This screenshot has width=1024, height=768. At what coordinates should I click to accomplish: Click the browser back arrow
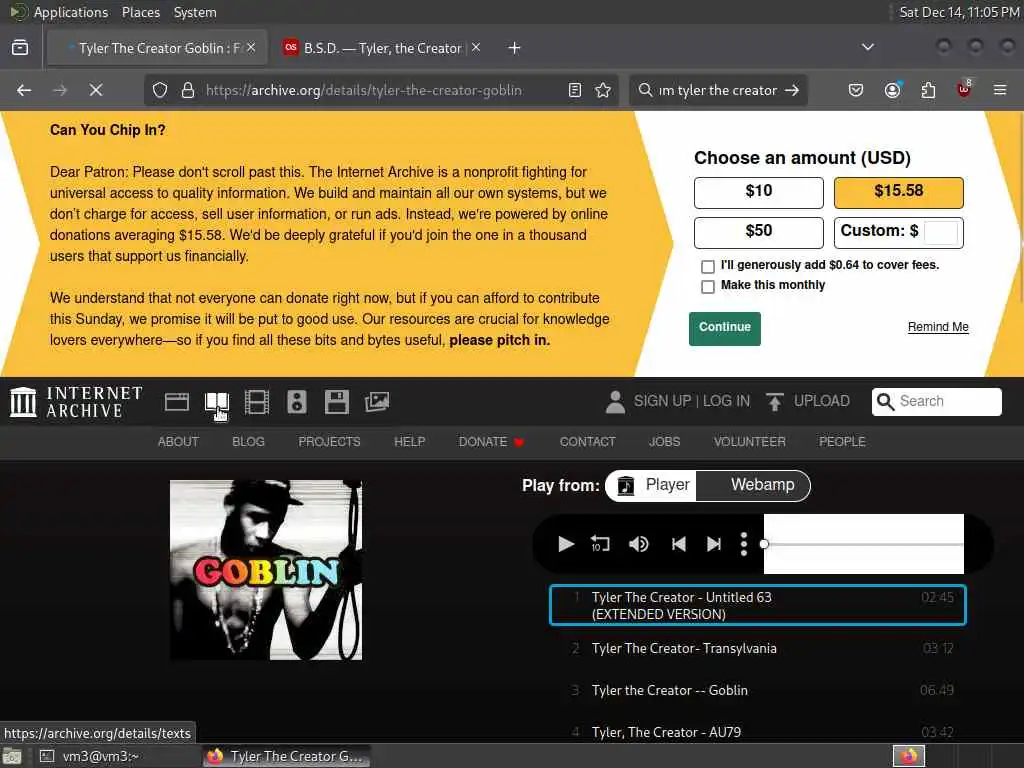24,90
